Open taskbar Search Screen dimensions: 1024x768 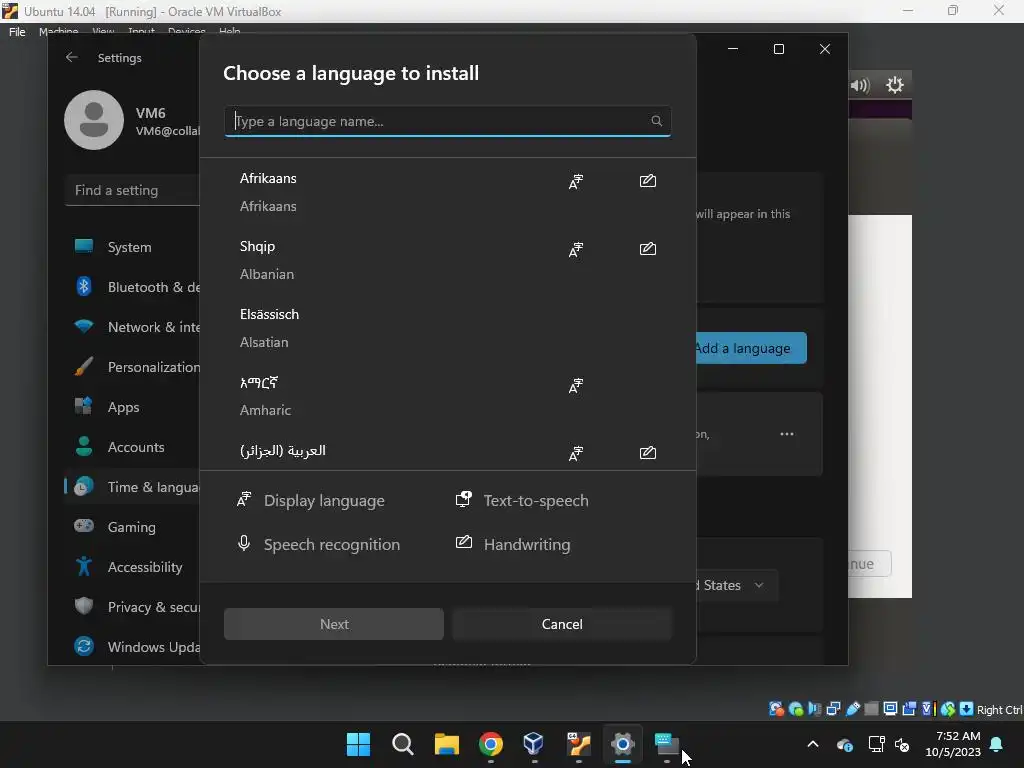(402, 744)
